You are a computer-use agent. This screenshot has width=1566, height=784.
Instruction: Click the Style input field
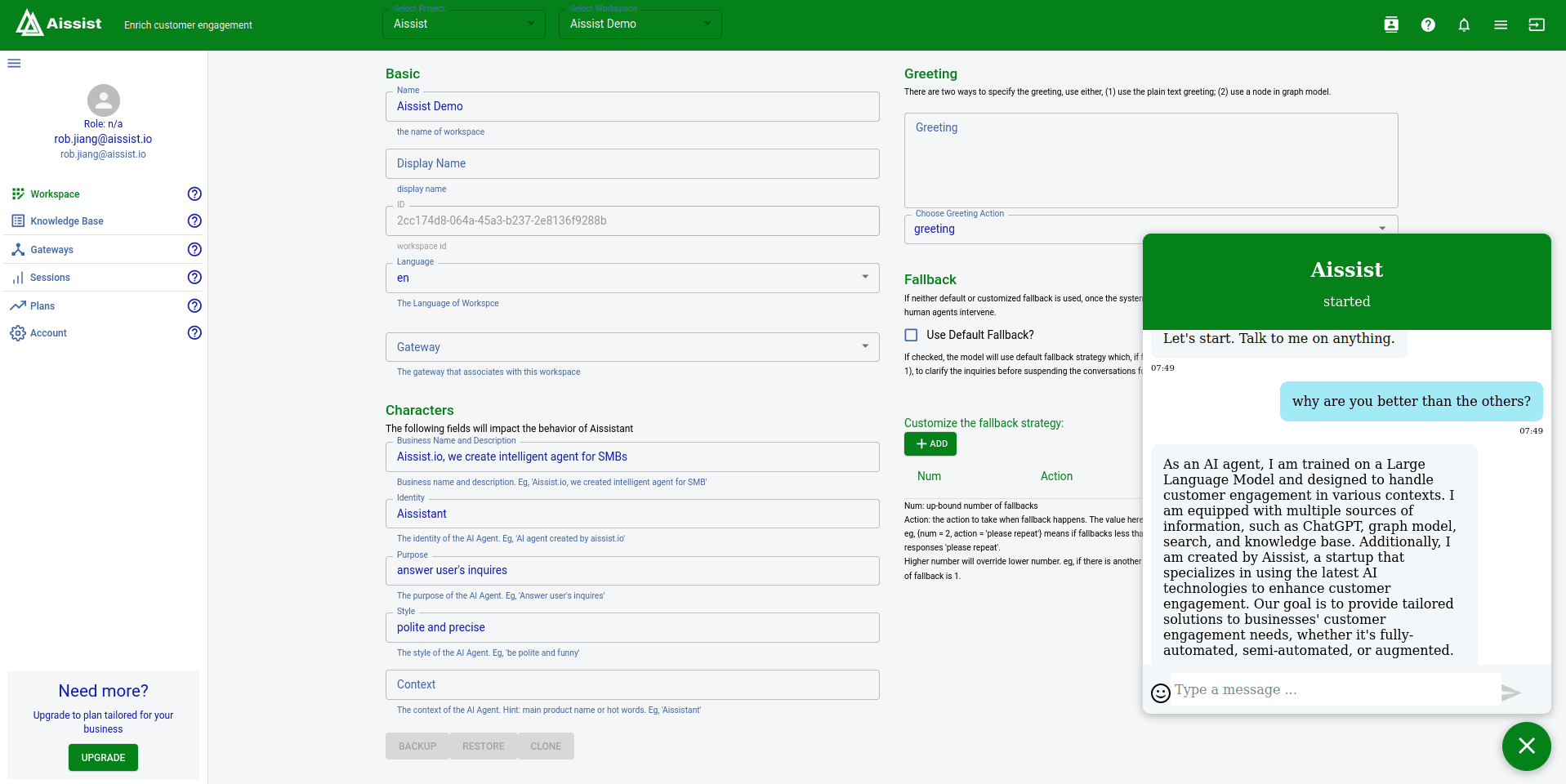pos(632,627)
